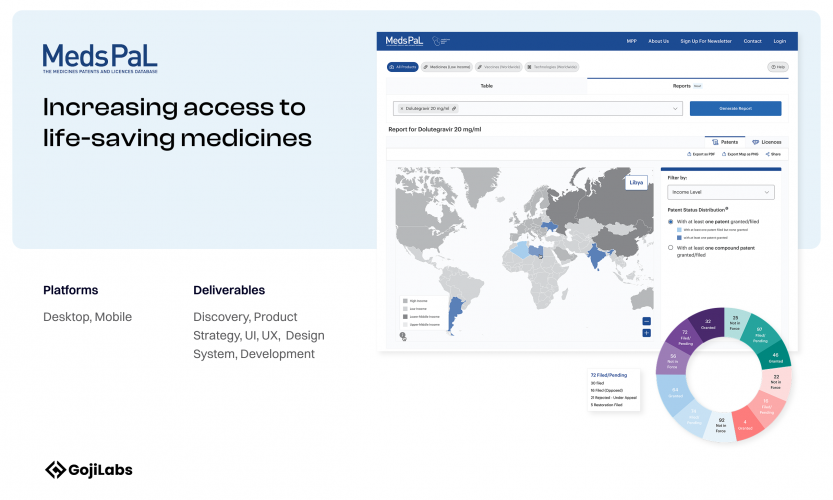This screenshot has width=833, height=500.
Task: Select the All Products filter chip
Action: 403,67
